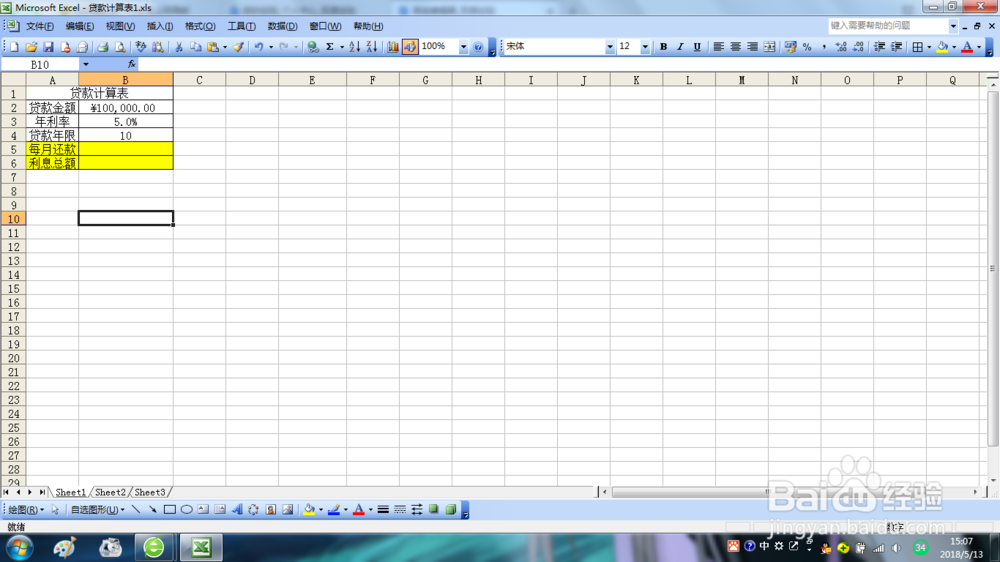Screen dimensions: 1000x562
Task: Decrease indent icon in formatting toolbar
Action: (879, 47)
